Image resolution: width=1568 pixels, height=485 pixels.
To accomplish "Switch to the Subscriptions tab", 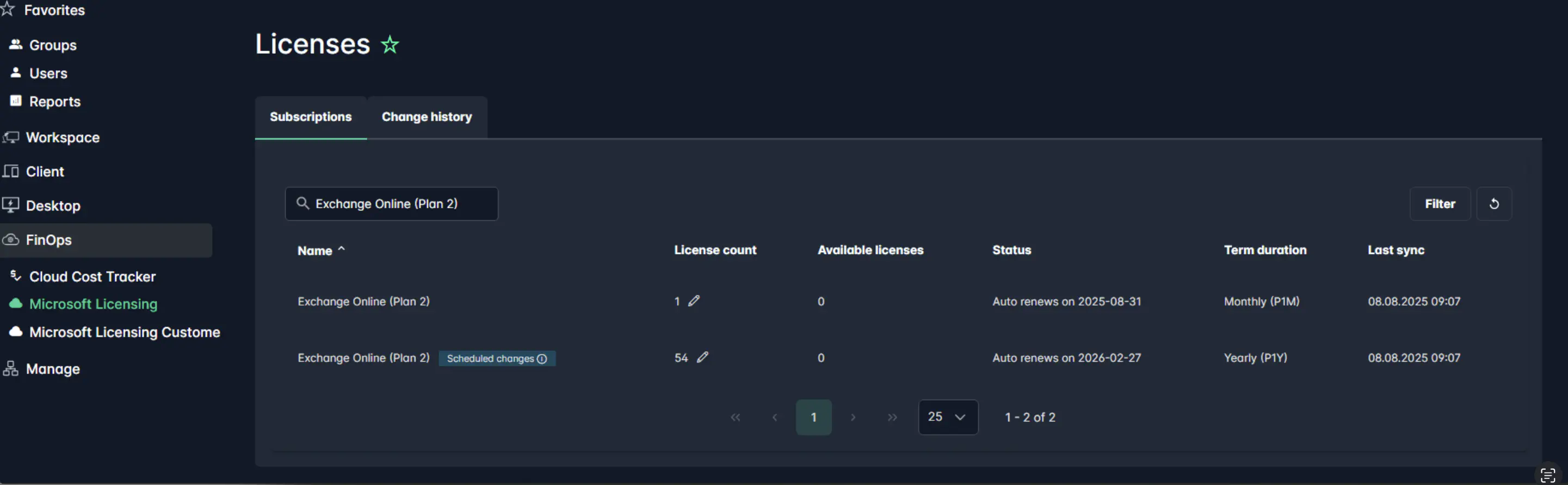I will coord(311,117).
